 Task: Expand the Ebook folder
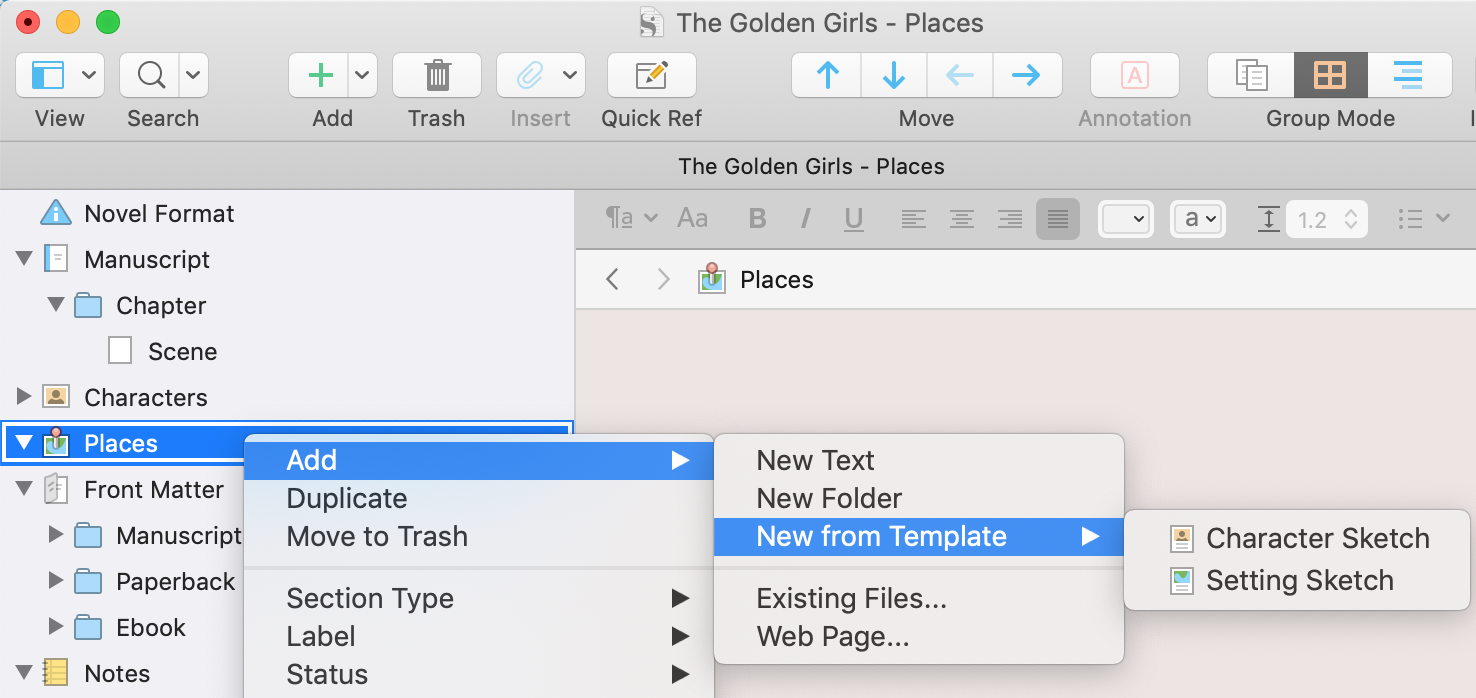point(56,627)
